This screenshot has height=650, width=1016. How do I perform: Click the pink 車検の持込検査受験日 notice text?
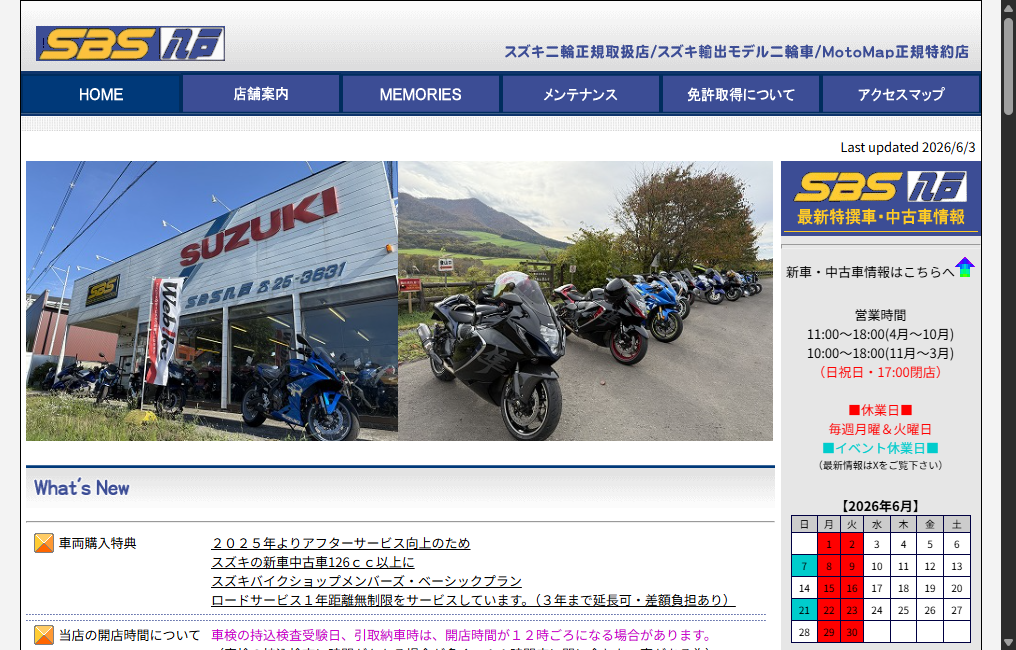pyautogui.click(x=461, y=635)
